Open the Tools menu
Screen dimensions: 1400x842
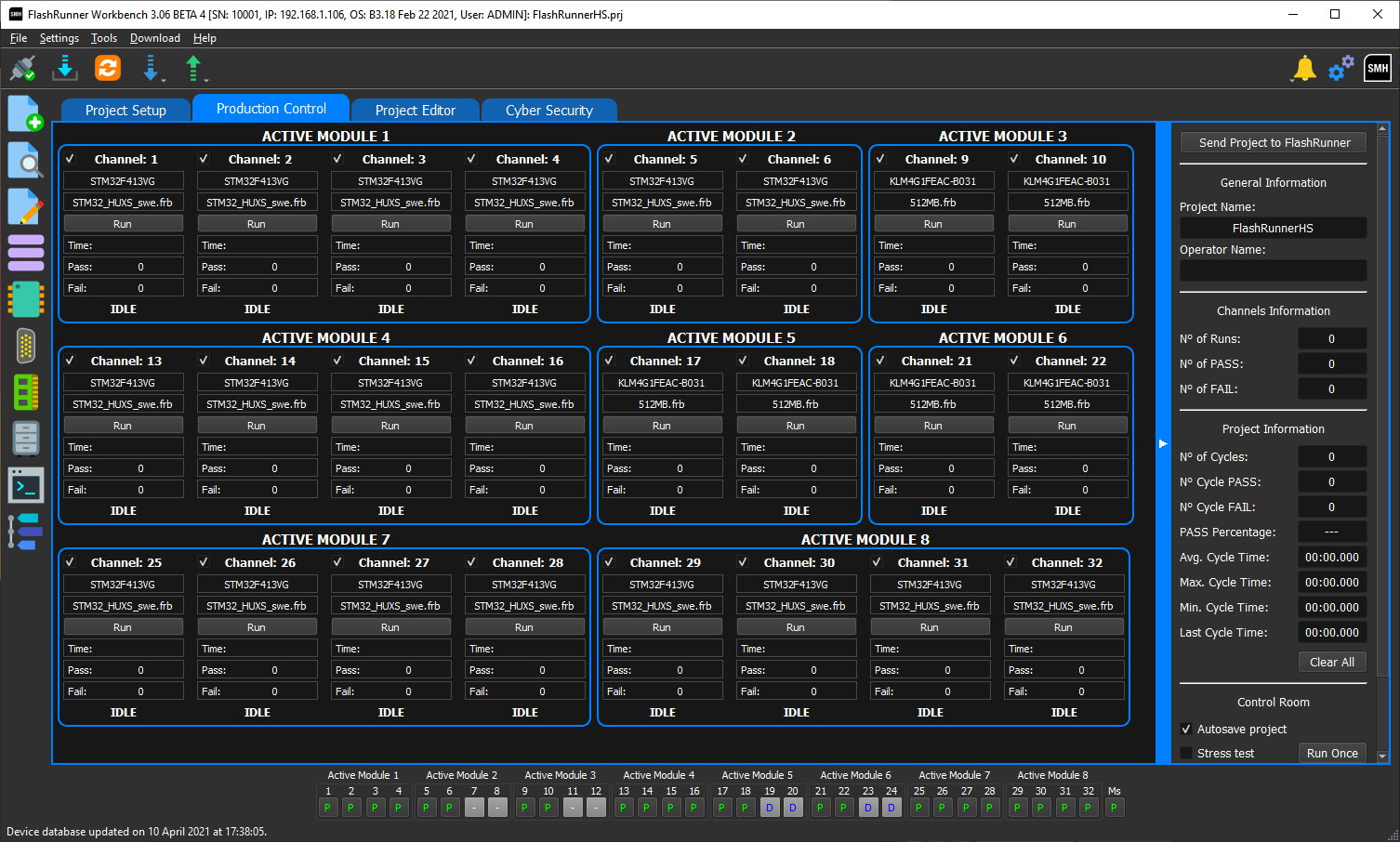click(x=104, y=38)
